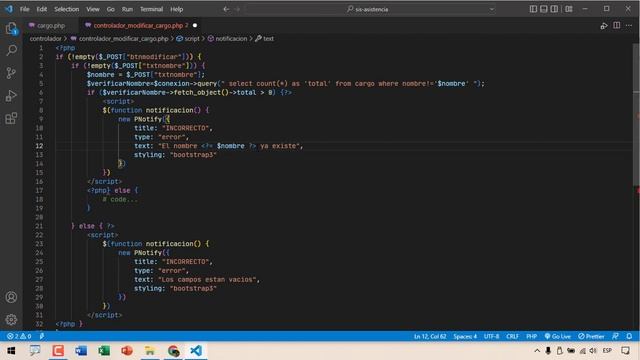Split the editor to the right

[x=617, y=25]
